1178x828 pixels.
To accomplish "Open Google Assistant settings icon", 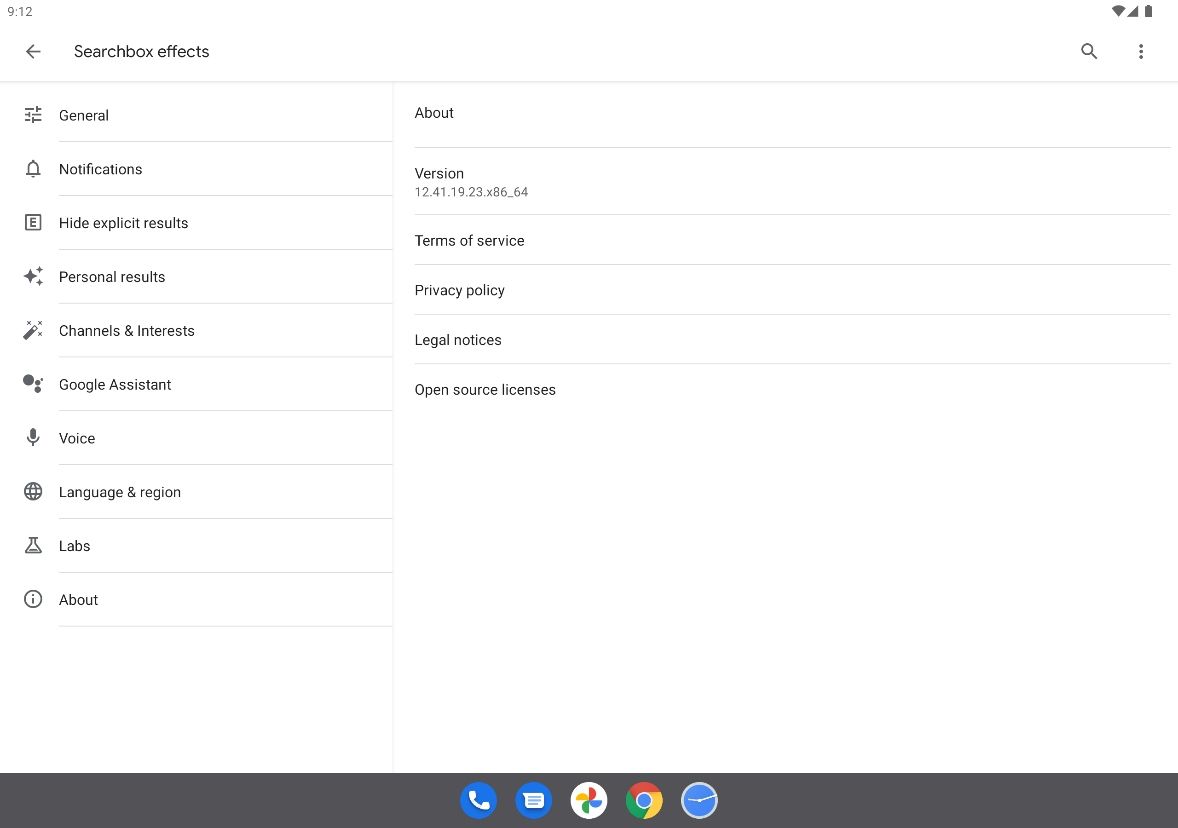I will coord(33,384).
